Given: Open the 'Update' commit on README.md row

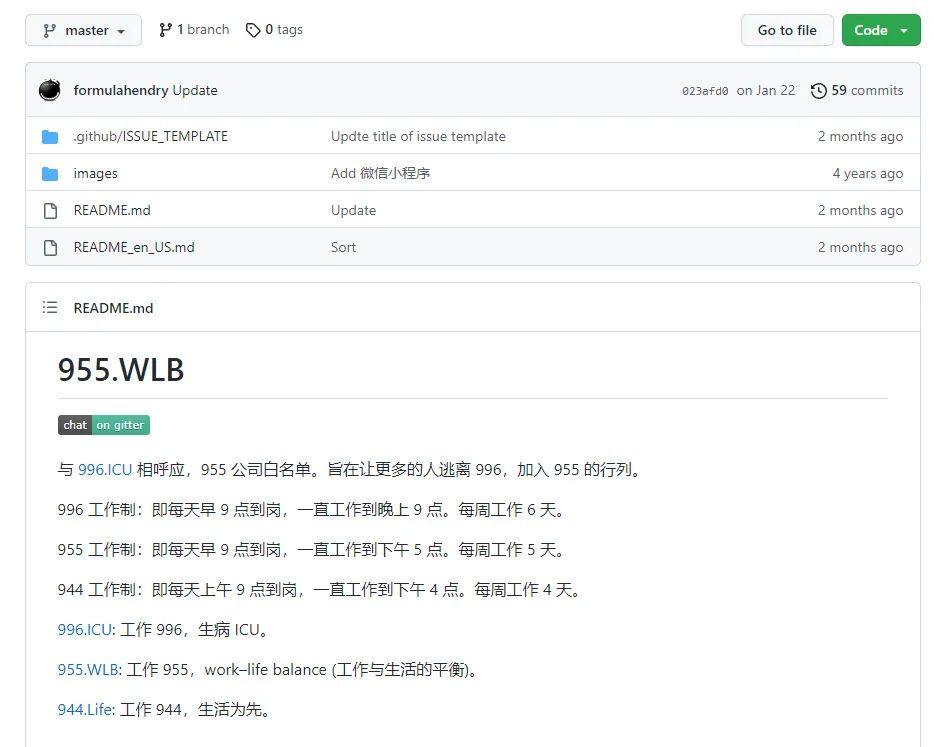Looking at the screenshot, I should point(353,210).
